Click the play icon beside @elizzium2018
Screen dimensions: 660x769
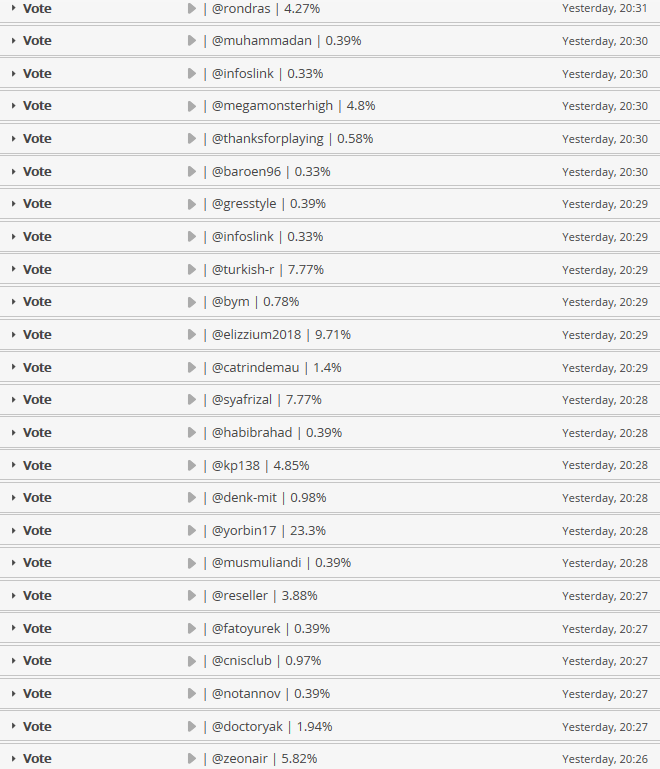192,334
